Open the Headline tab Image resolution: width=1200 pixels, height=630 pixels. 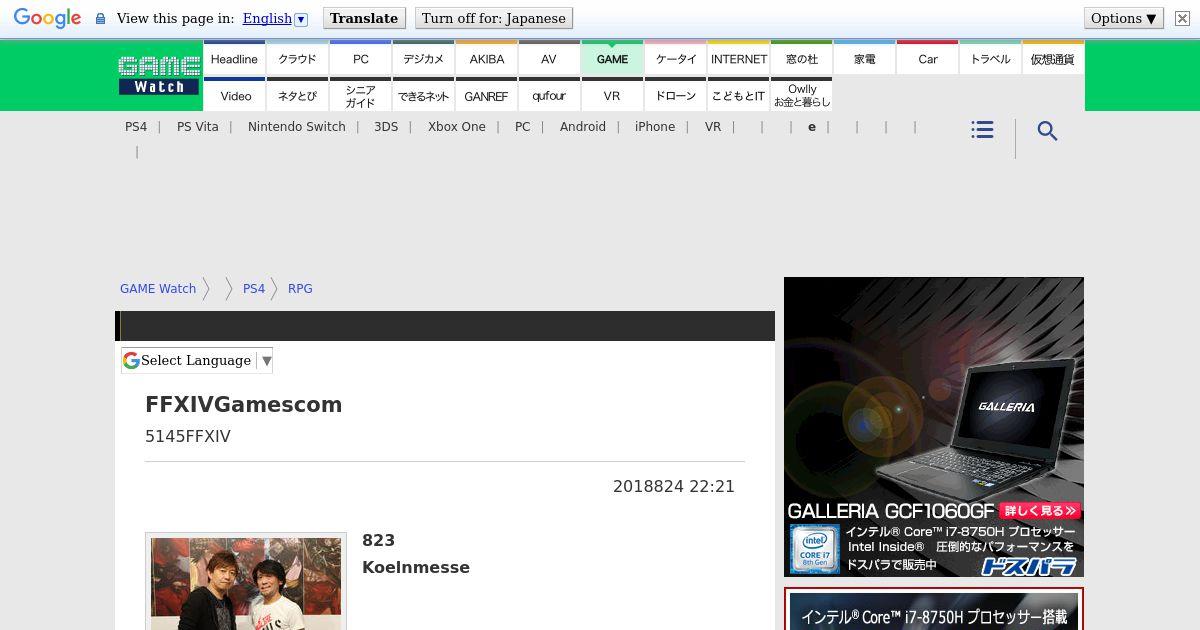pos(234,59)
